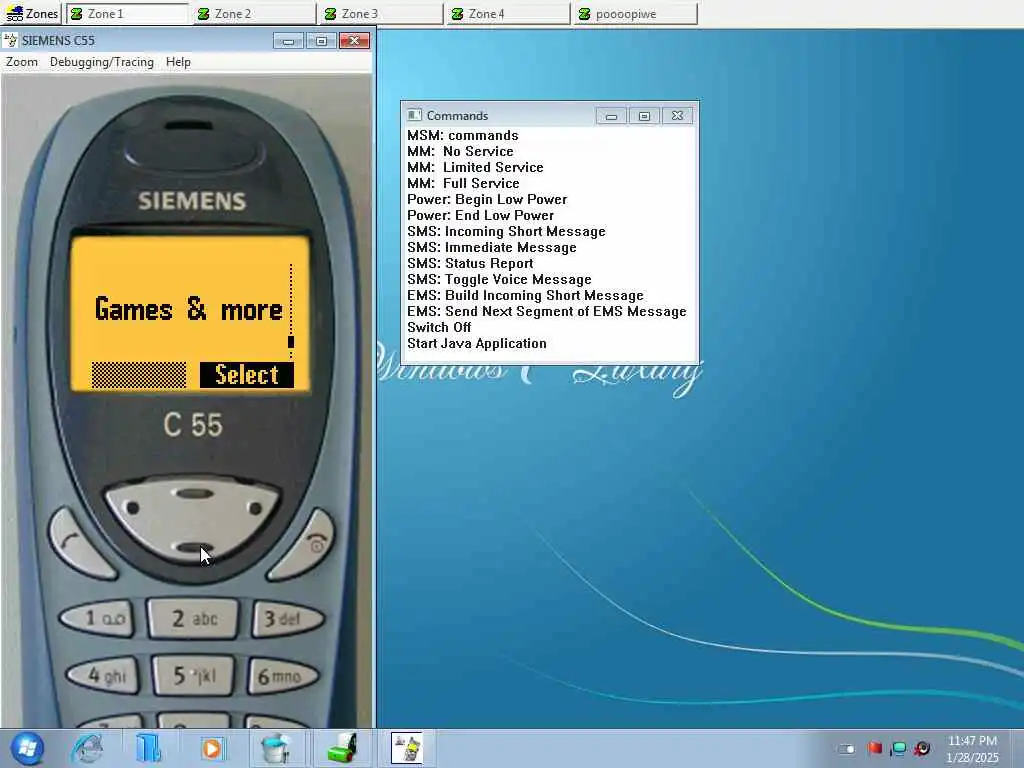This screenshot has width=1024, height=768.
Task: Select 'SMS: Incoming Short Message' command
Action: pyautogui.click(x=506, y=231)
